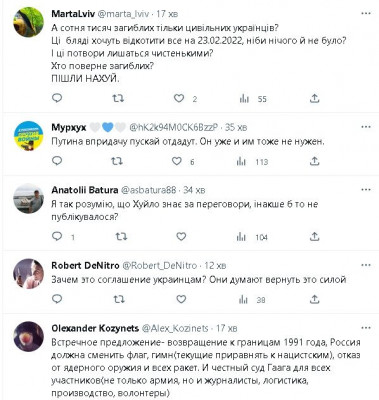
Task: Open more options on Мурхух's tweet
Action: (366, 127)
